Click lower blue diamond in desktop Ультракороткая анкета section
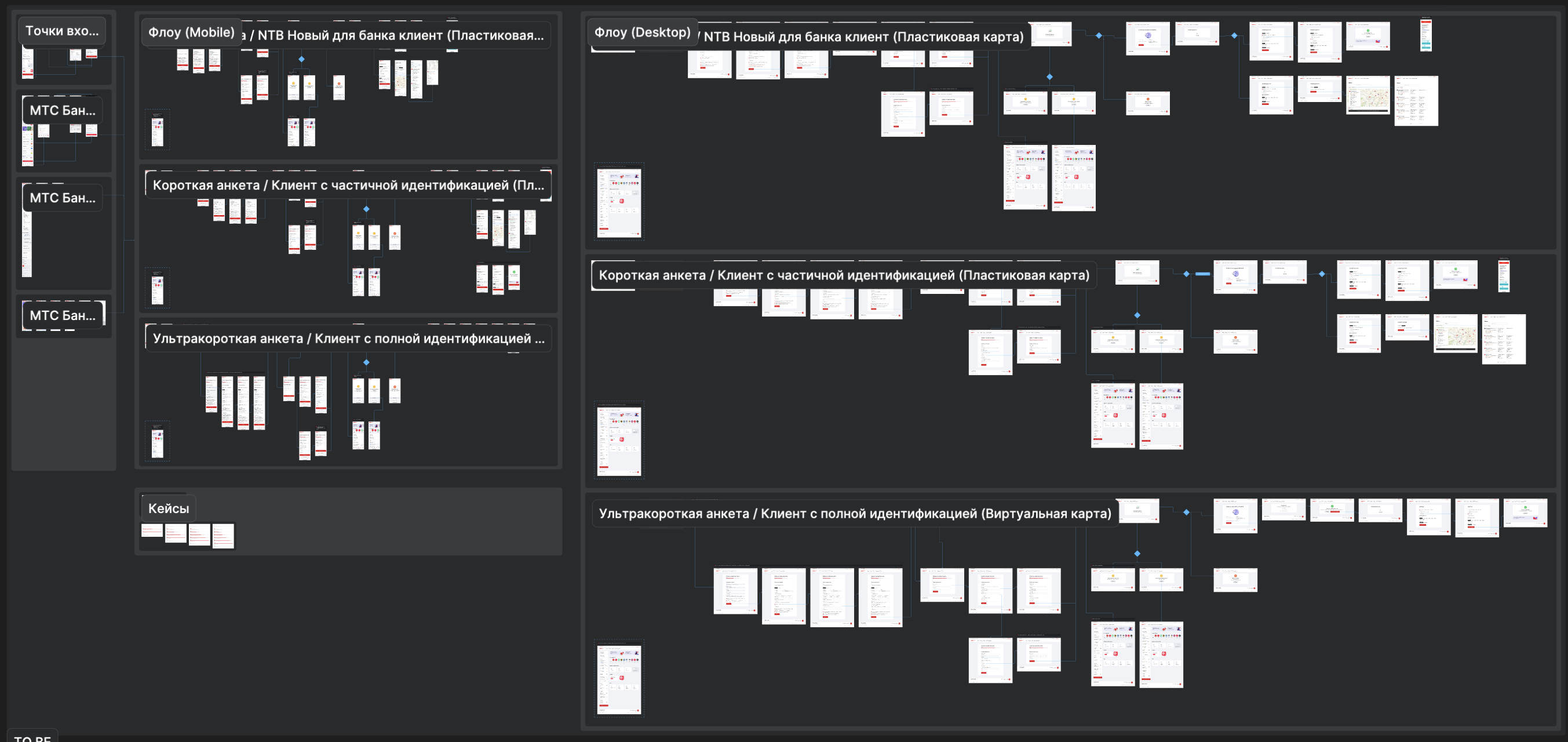This screenshot has height=742, width=1568. coord(1137,553)
